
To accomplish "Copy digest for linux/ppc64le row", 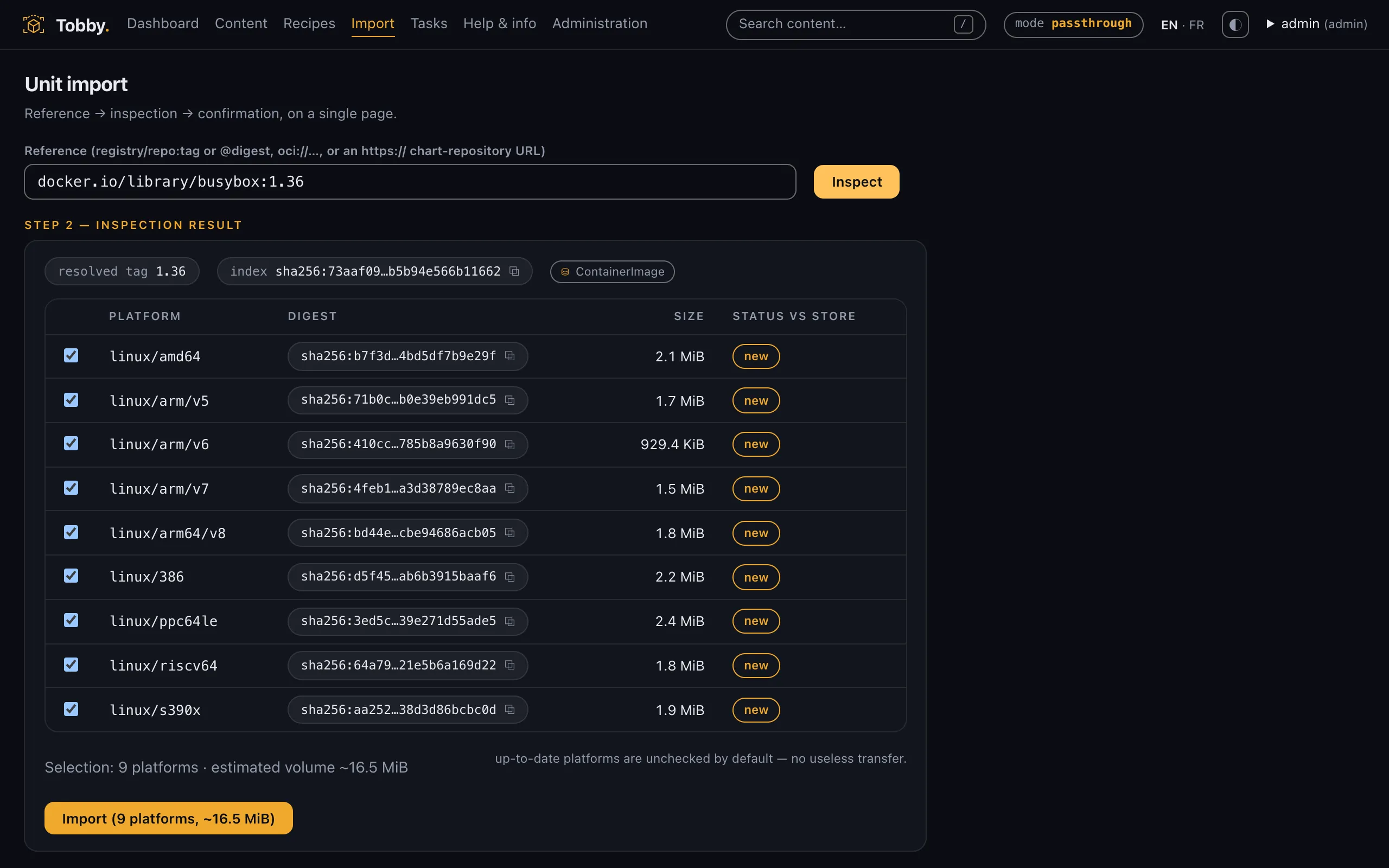I will tap(509, 621).
